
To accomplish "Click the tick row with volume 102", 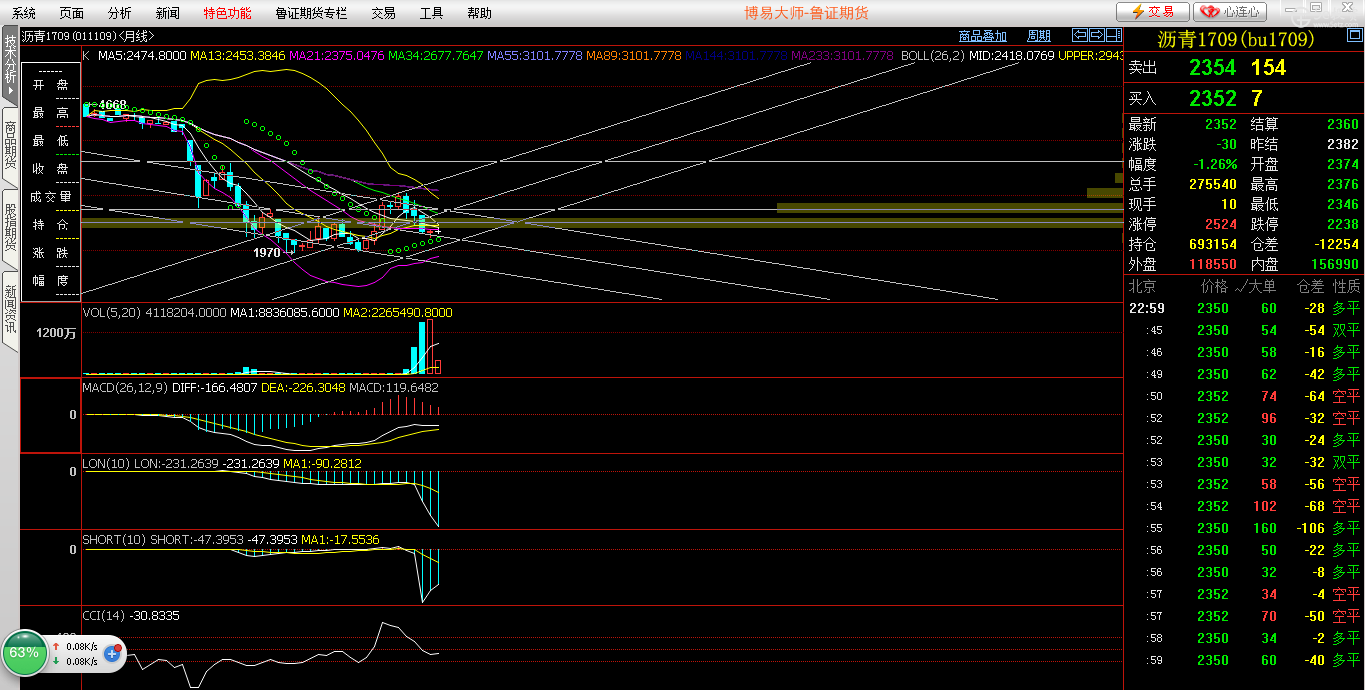I will pyautogui.click(x=1244, y=506).
